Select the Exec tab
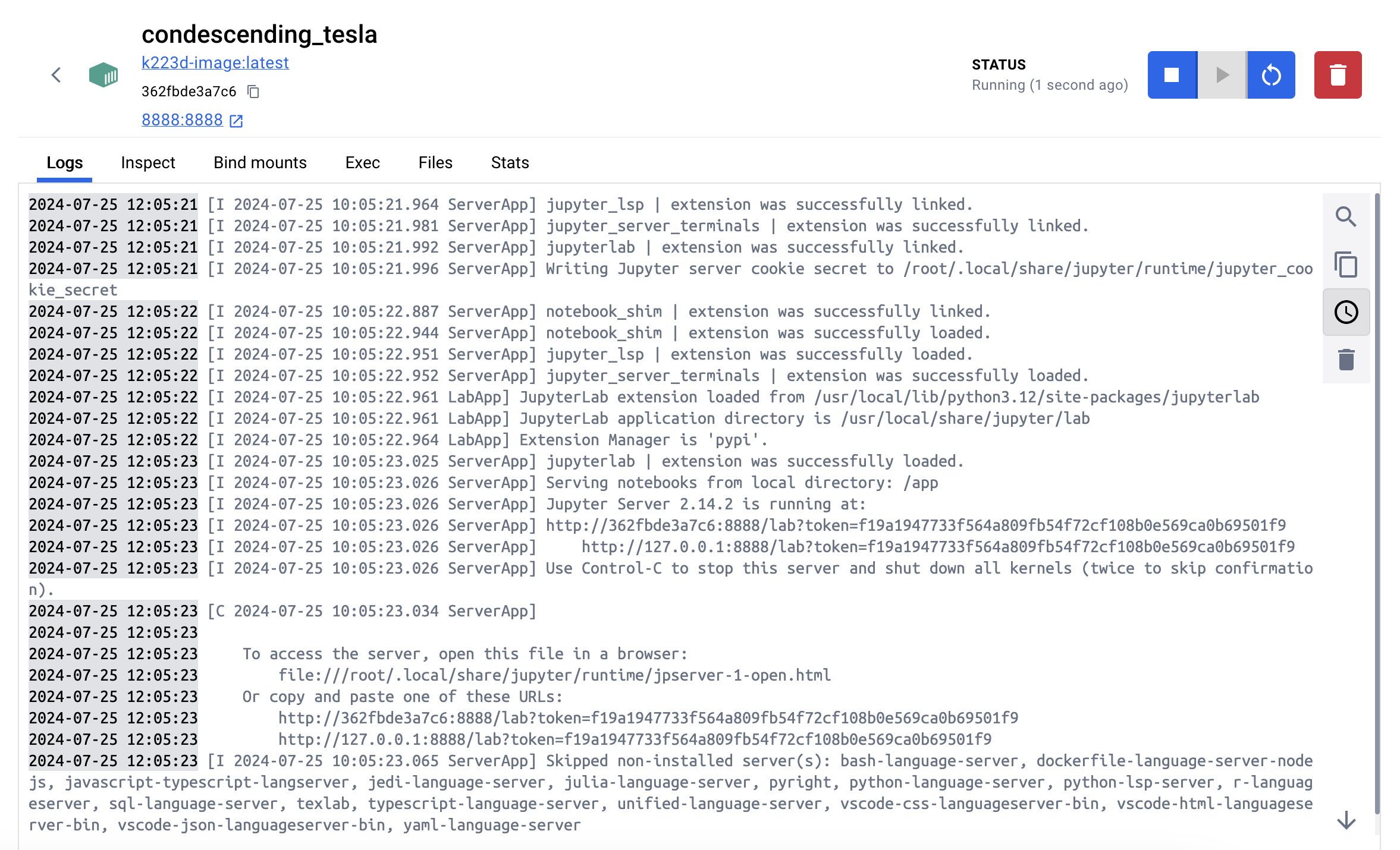Image resolution: width=1400 pixels, height=850 pixels. tap(362, 163)
